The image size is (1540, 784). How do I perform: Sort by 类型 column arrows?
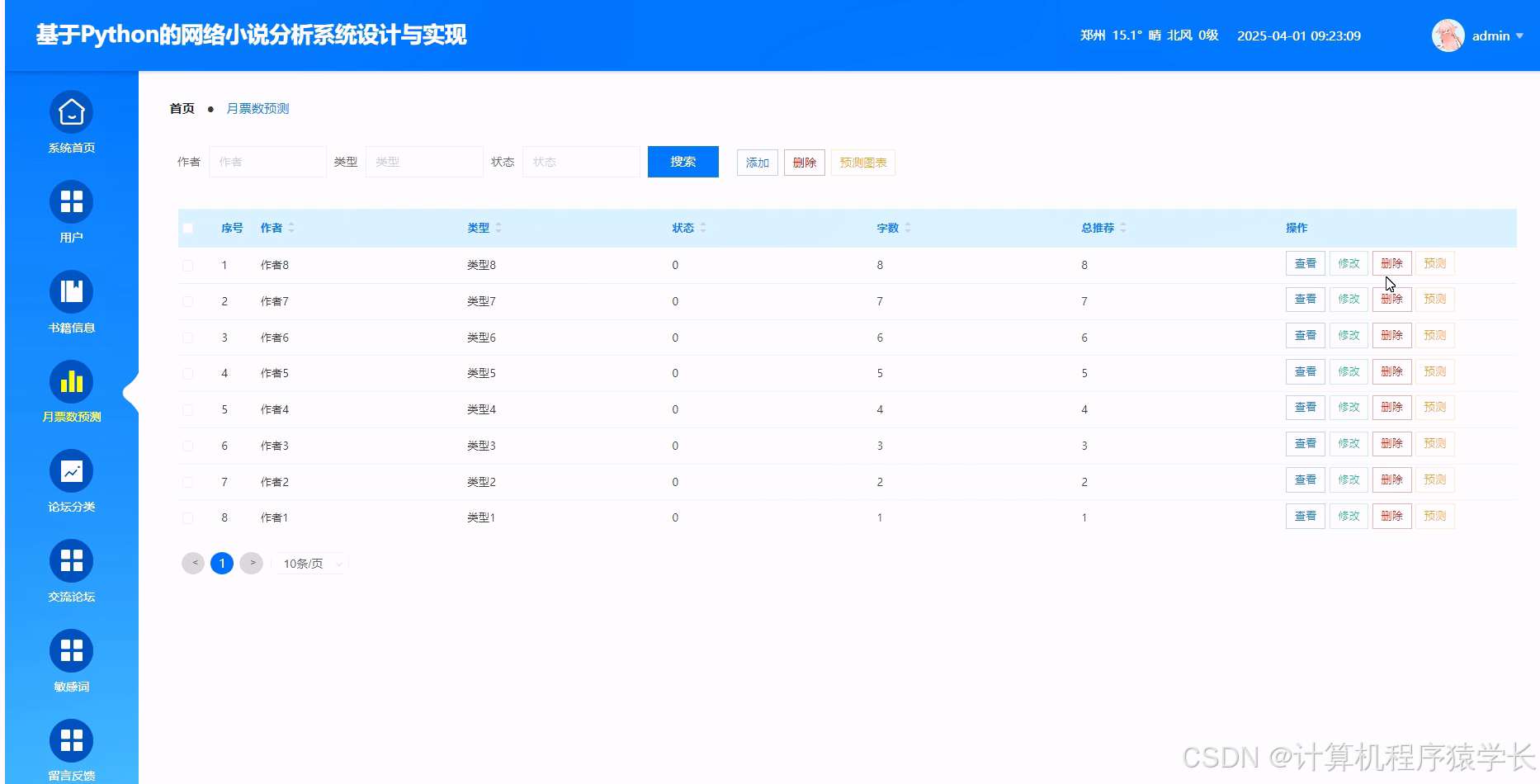tap(498, 228)
